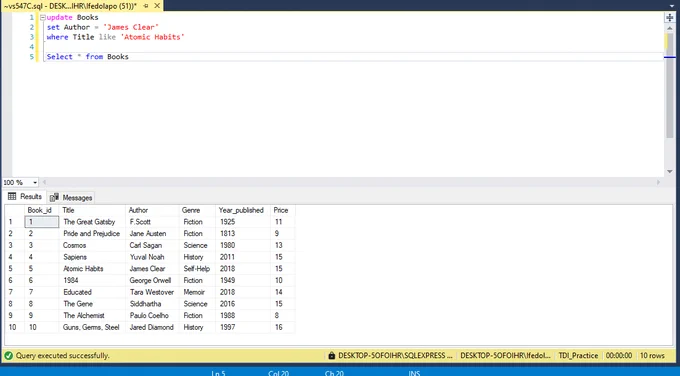
Task: Click the editor vertical scroll down arrow
Action: [670, 172]
